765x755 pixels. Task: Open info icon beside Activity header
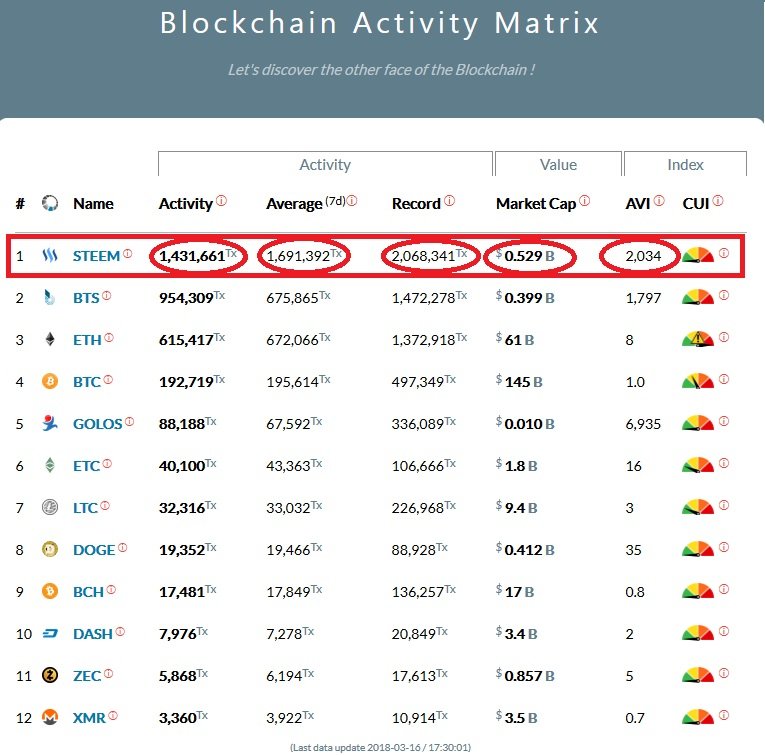click(221, 201)
